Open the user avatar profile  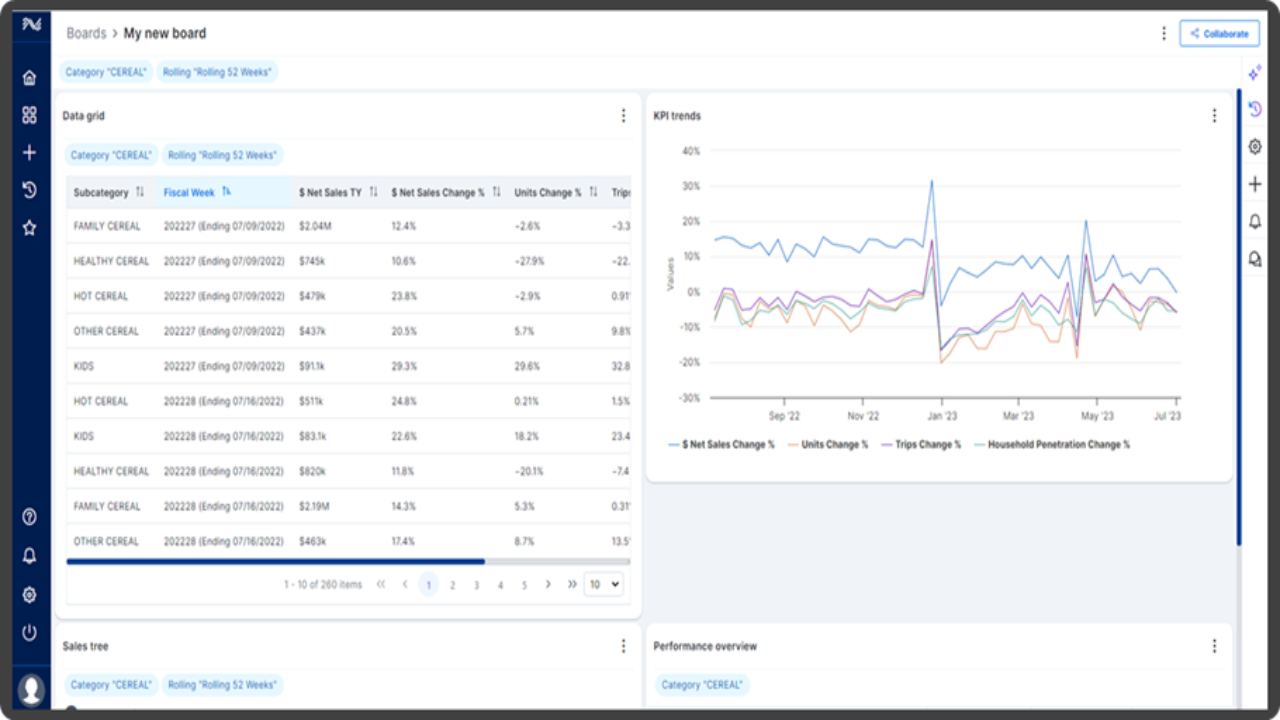click(31, 689)
